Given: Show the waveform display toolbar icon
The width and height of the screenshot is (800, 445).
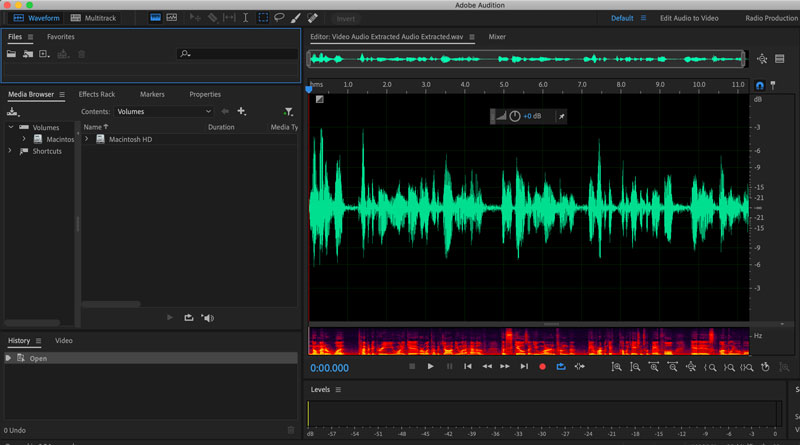Looking at the screenshot, I should click(156, 18).
